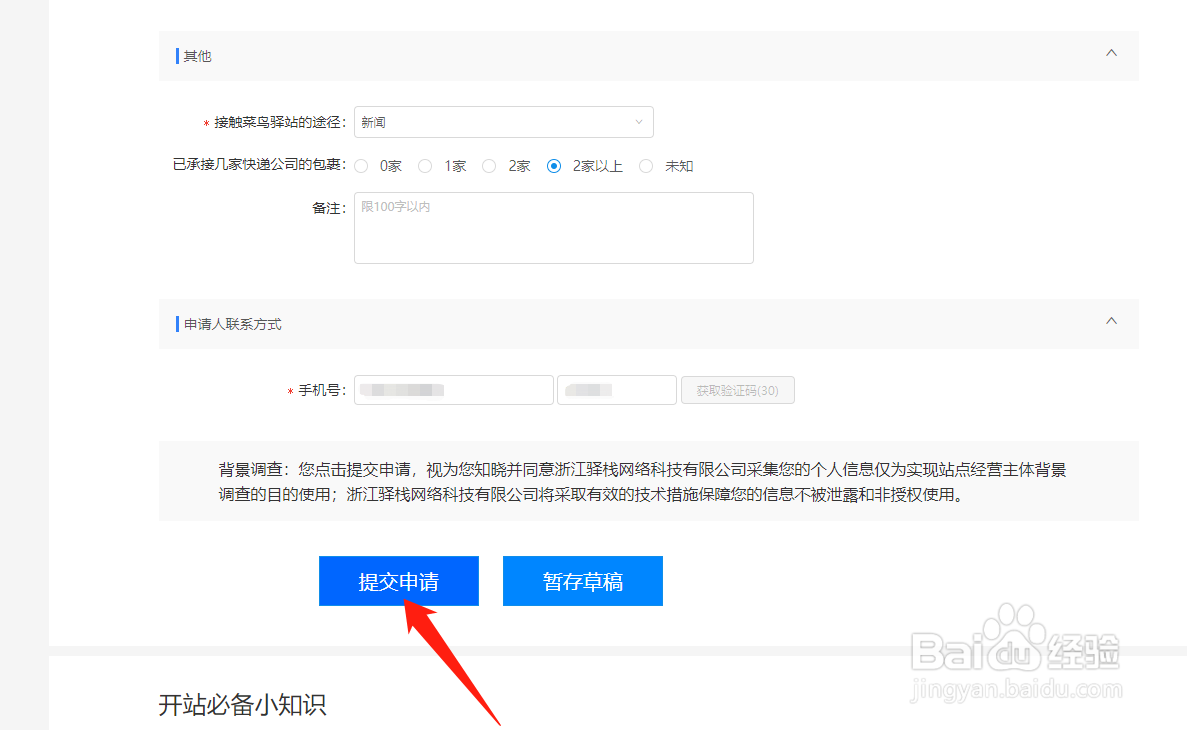Click the verification code input field
Screen dimensions: 1187x730
617,390
